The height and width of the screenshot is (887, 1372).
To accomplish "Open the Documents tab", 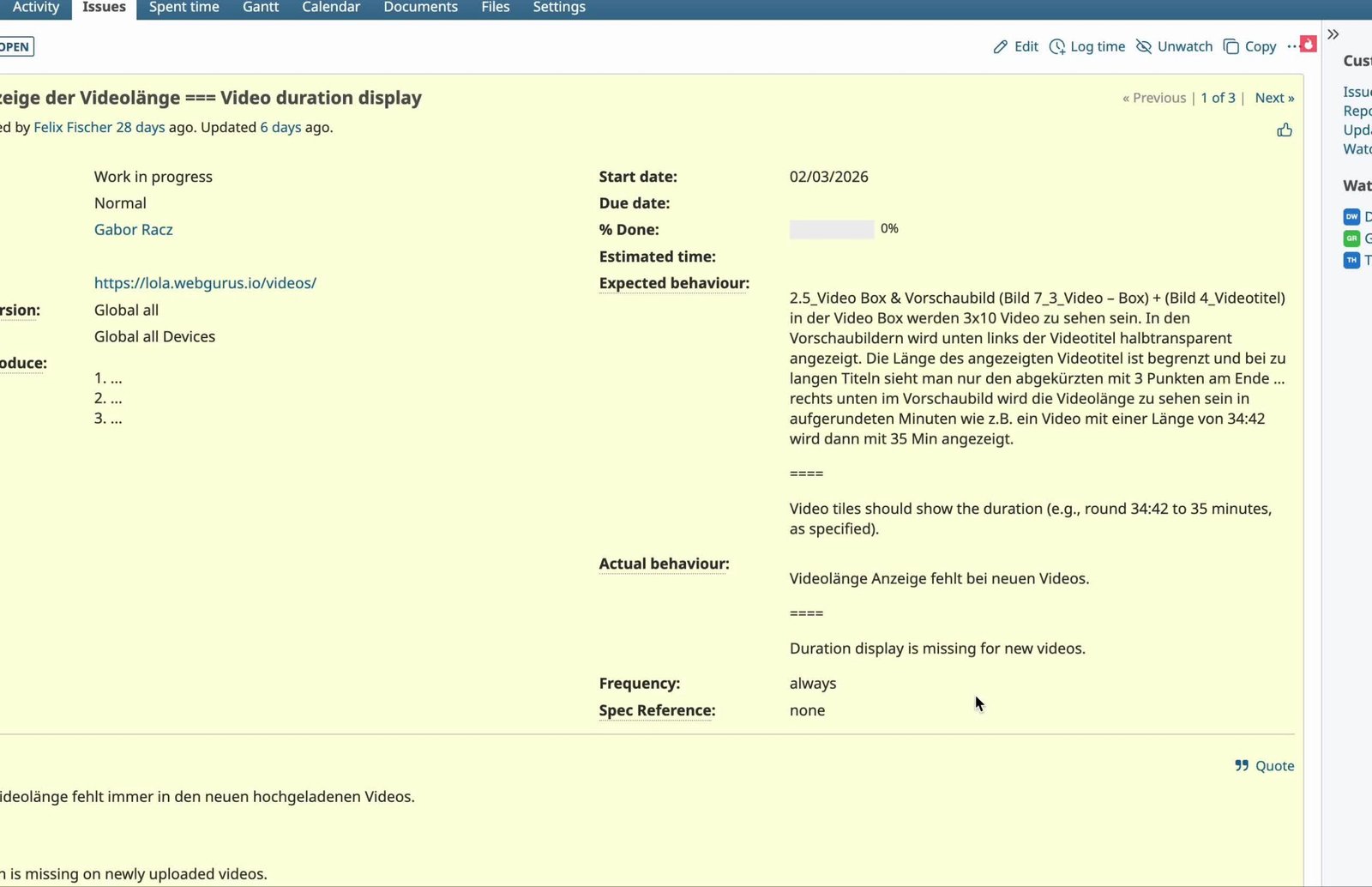I will 421,8.
